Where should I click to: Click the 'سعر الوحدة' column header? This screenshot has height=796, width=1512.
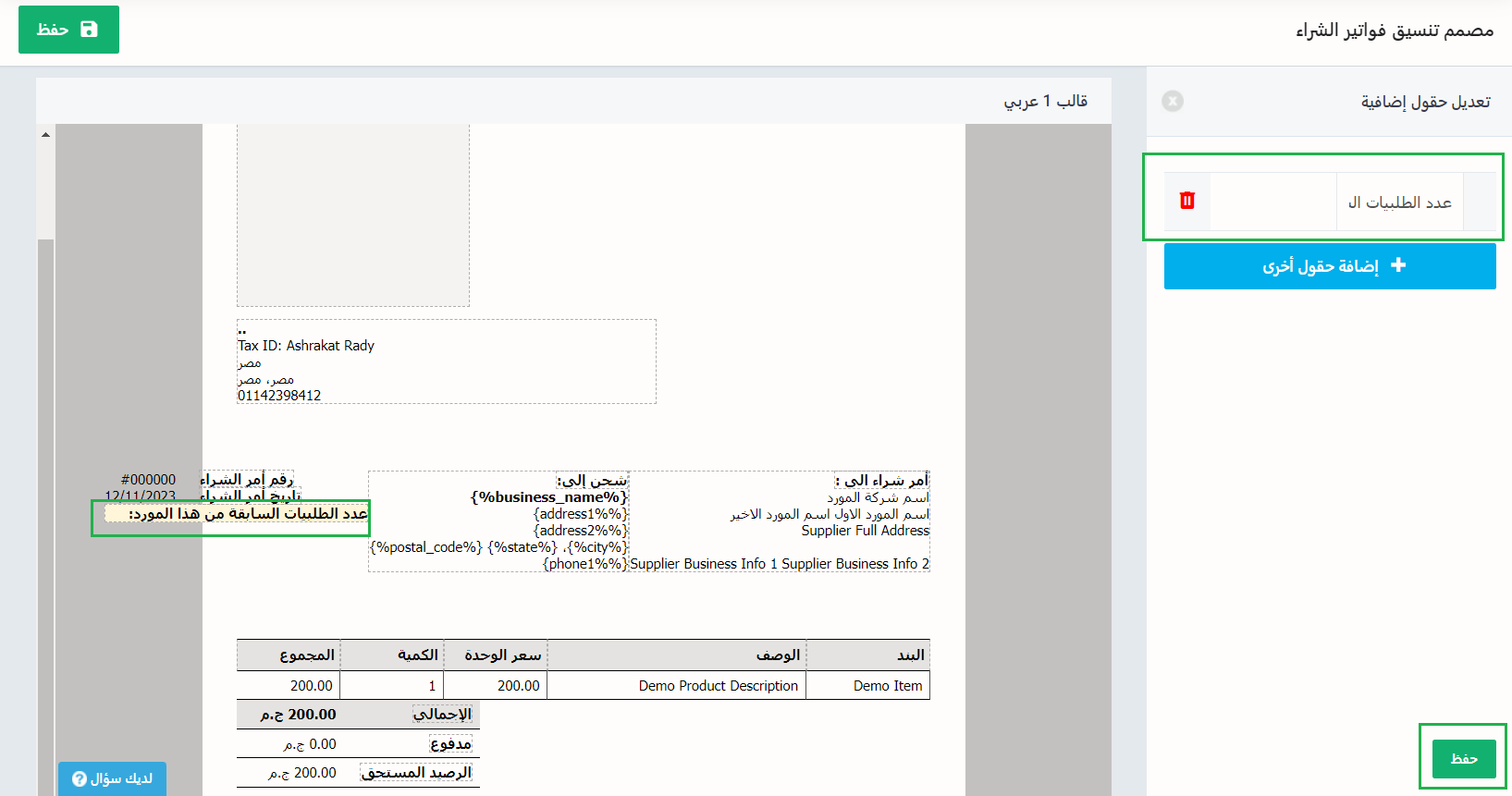pyautogui.click(x=502, y=655)
